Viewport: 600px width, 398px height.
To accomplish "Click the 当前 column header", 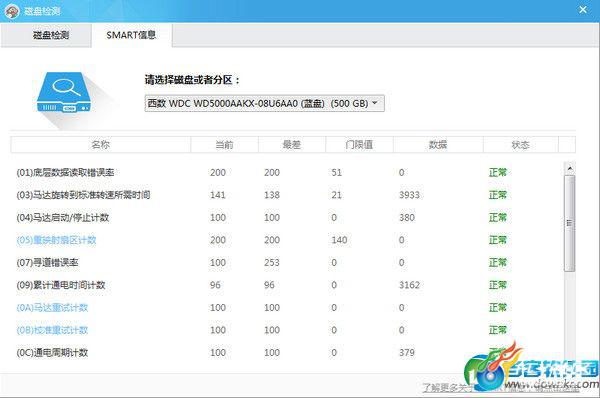I will (224, 145).
